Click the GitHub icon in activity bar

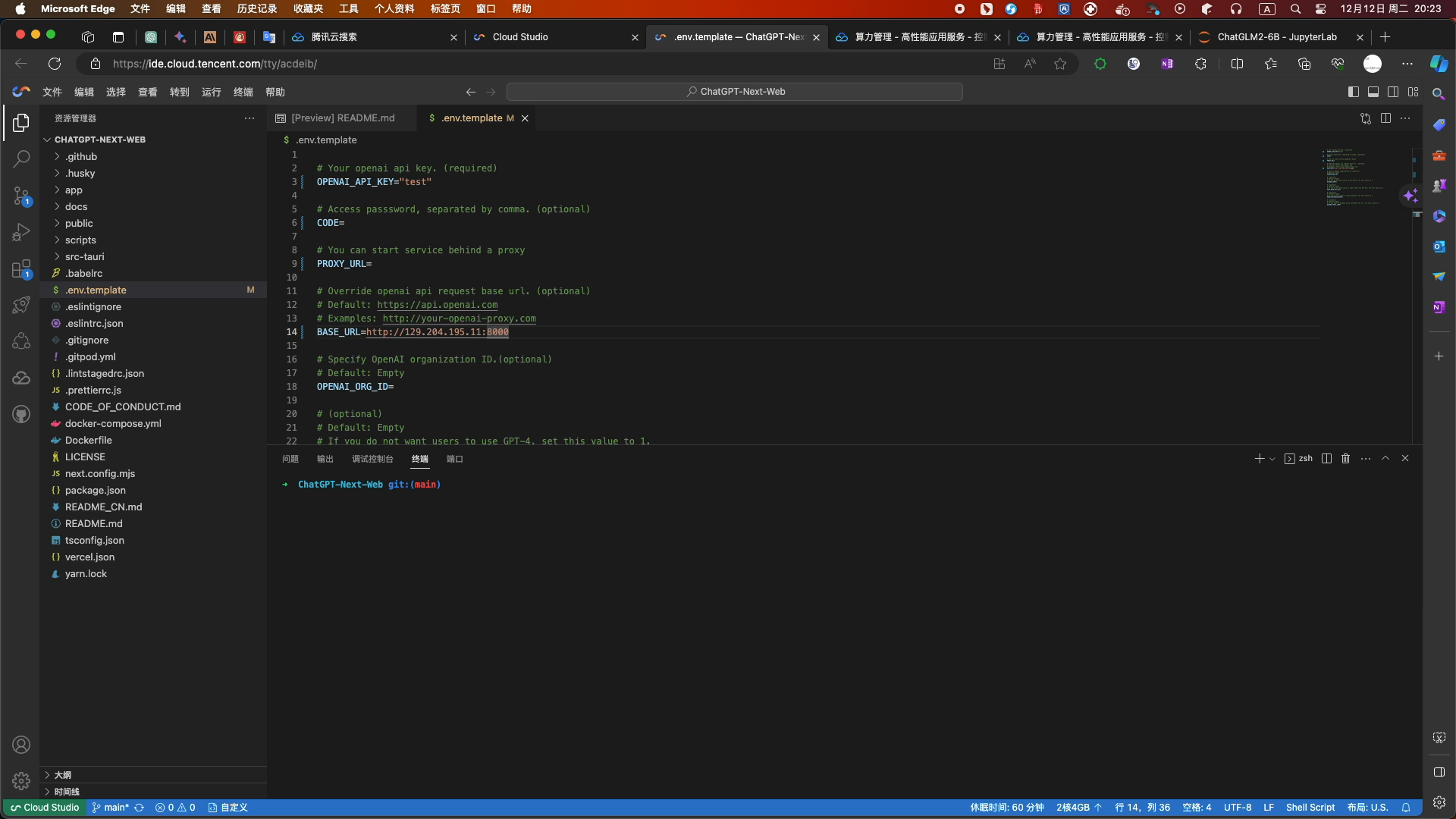(x=21, y=414)
